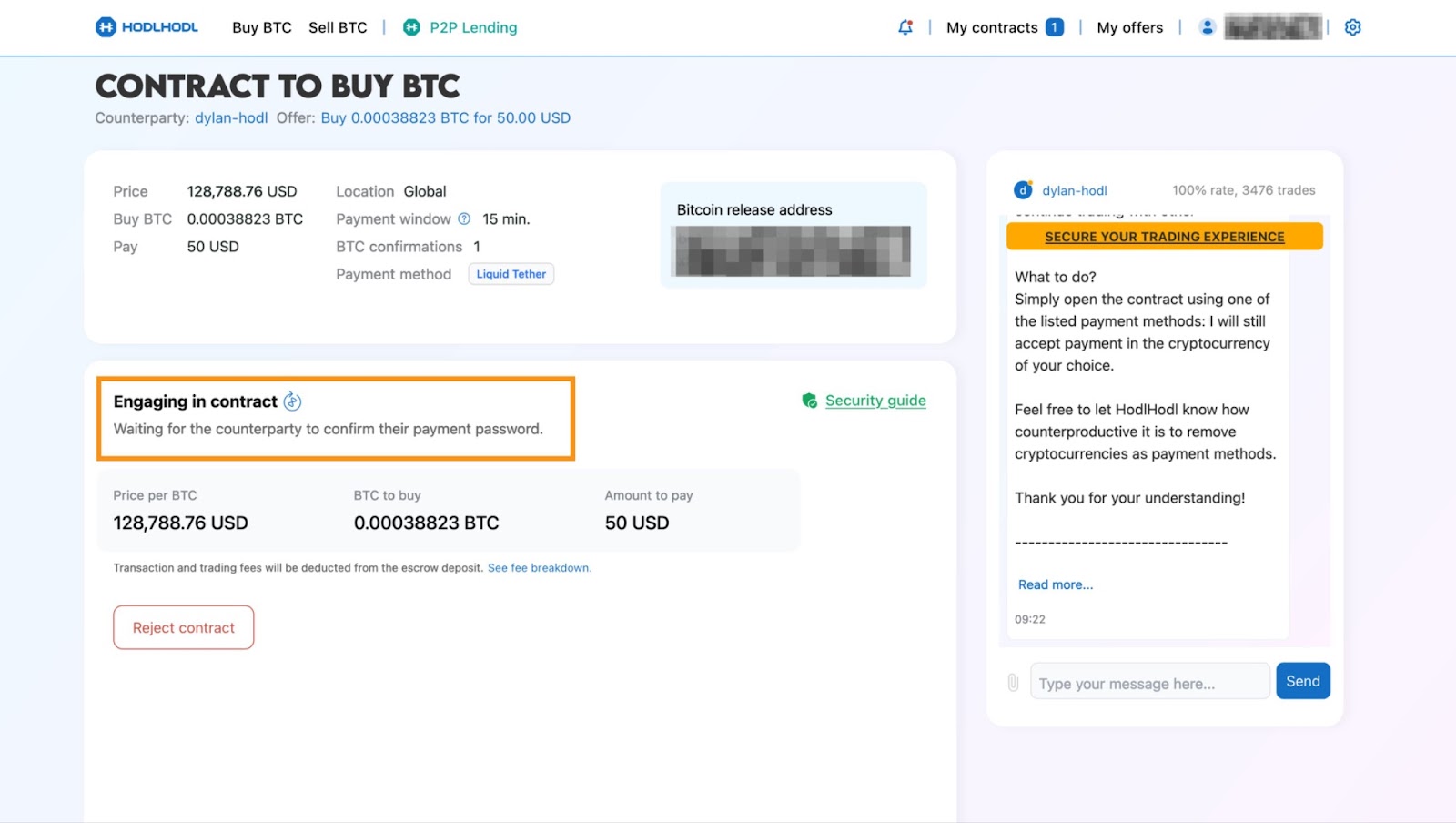Click the 'Global' location value
The height and width of the screenshot is (823, 1456).
click(x=425, y=191)
